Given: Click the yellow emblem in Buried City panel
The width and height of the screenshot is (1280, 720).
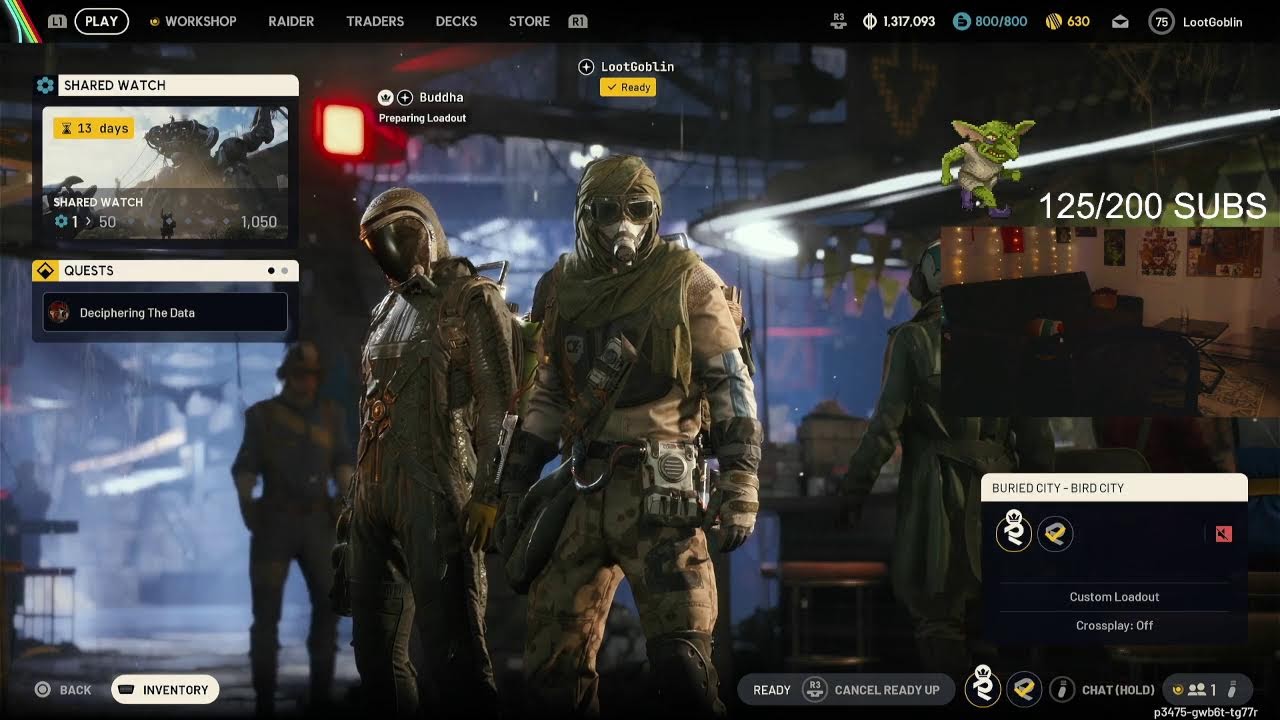Looking at the screenshot, I should point(1055,534).
